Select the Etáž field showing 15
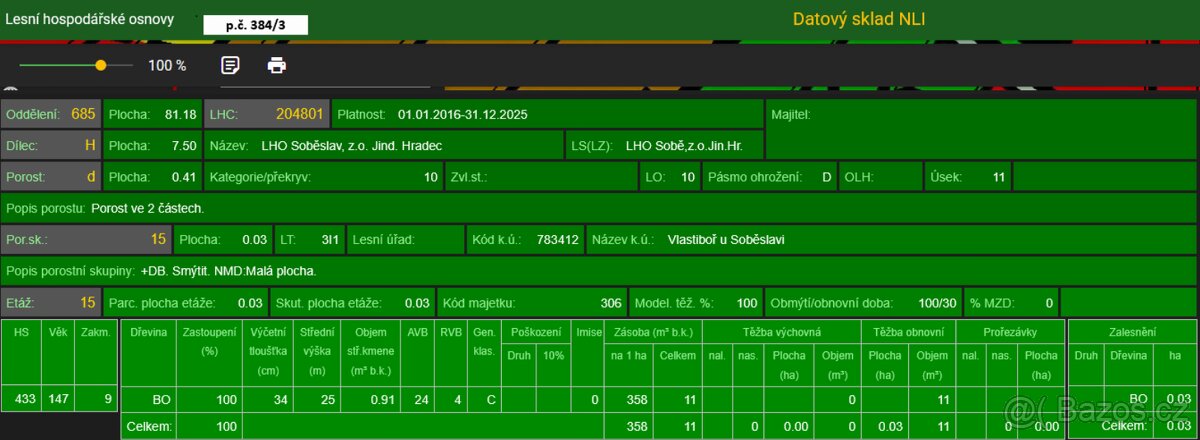 [51, 302]
